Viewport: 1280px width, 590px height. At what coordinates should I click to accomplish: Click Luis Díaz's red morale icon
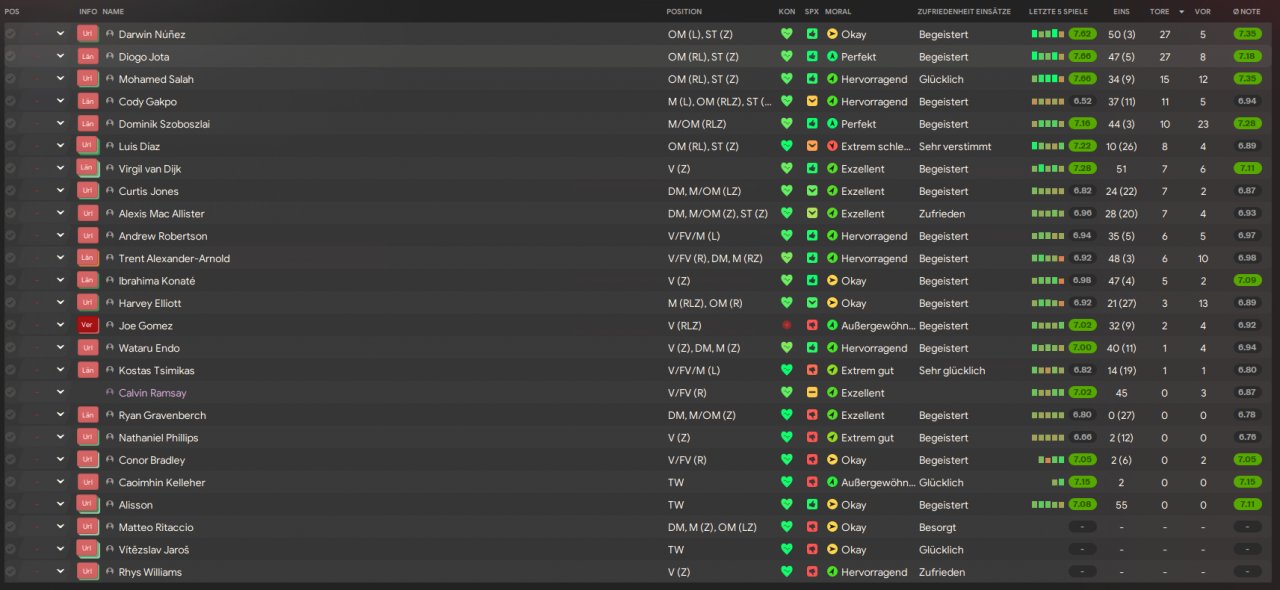[832, 146]
